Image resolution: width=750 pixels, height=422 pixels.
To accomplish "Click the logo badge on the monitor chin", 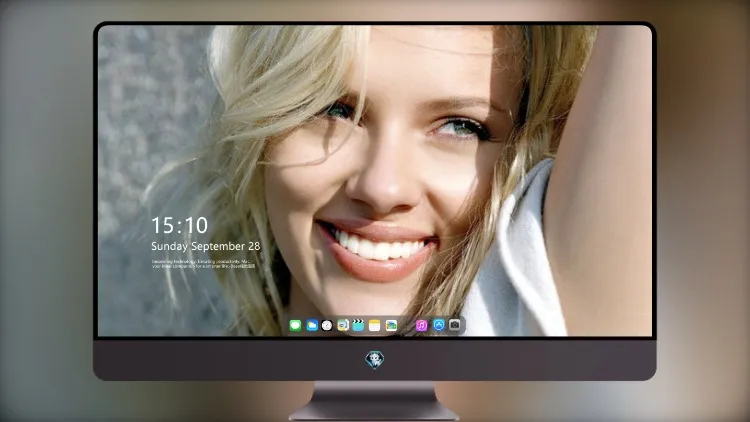I will (x=375, y=360).
